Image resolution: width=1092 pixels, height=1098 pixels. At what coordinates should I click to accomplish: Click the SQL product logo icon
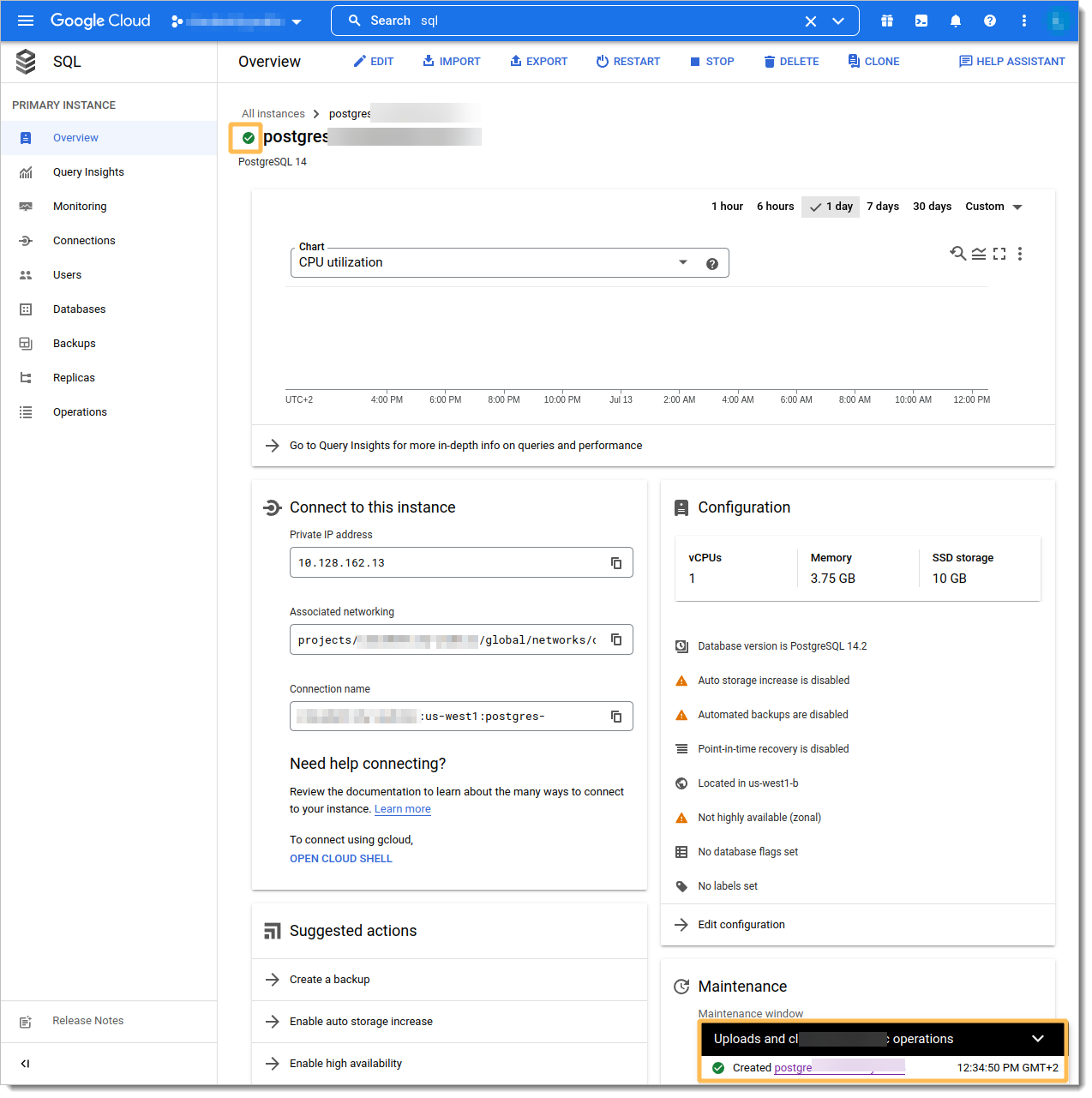point(26,62)
